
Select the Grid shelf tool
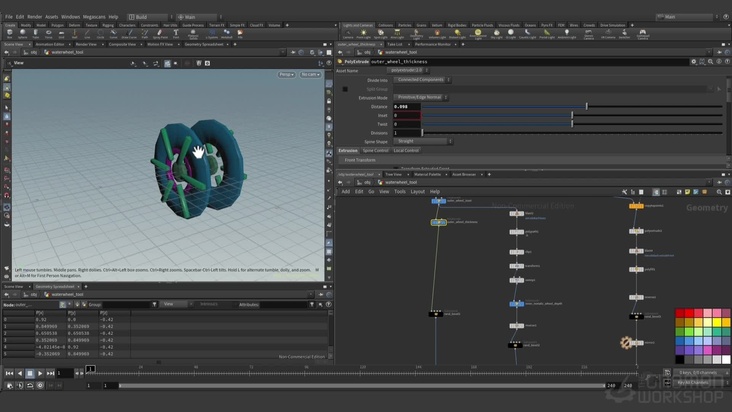click(61, 34)
